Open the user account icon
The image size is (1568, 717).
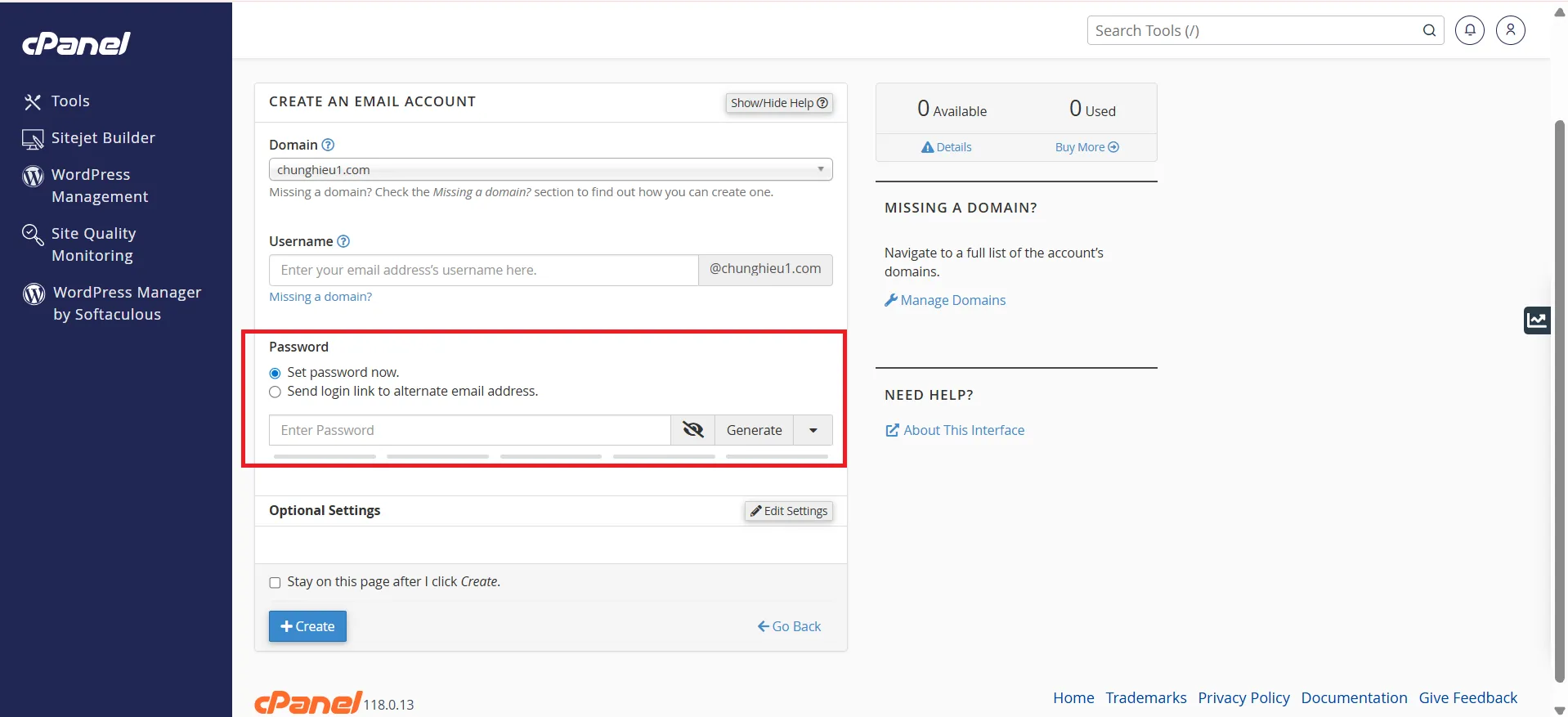[1511, 30]
